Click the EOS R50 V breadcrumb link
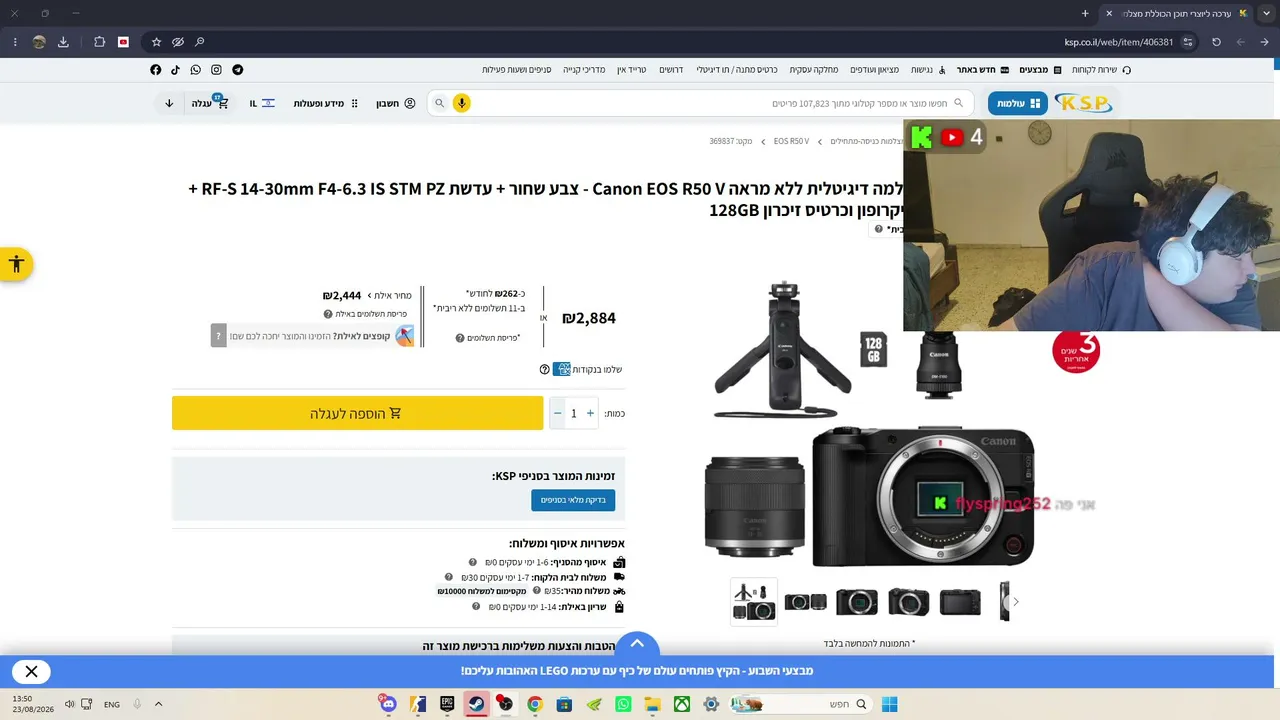Screen dimensions: 1280x720 click(x=791, y=142)
